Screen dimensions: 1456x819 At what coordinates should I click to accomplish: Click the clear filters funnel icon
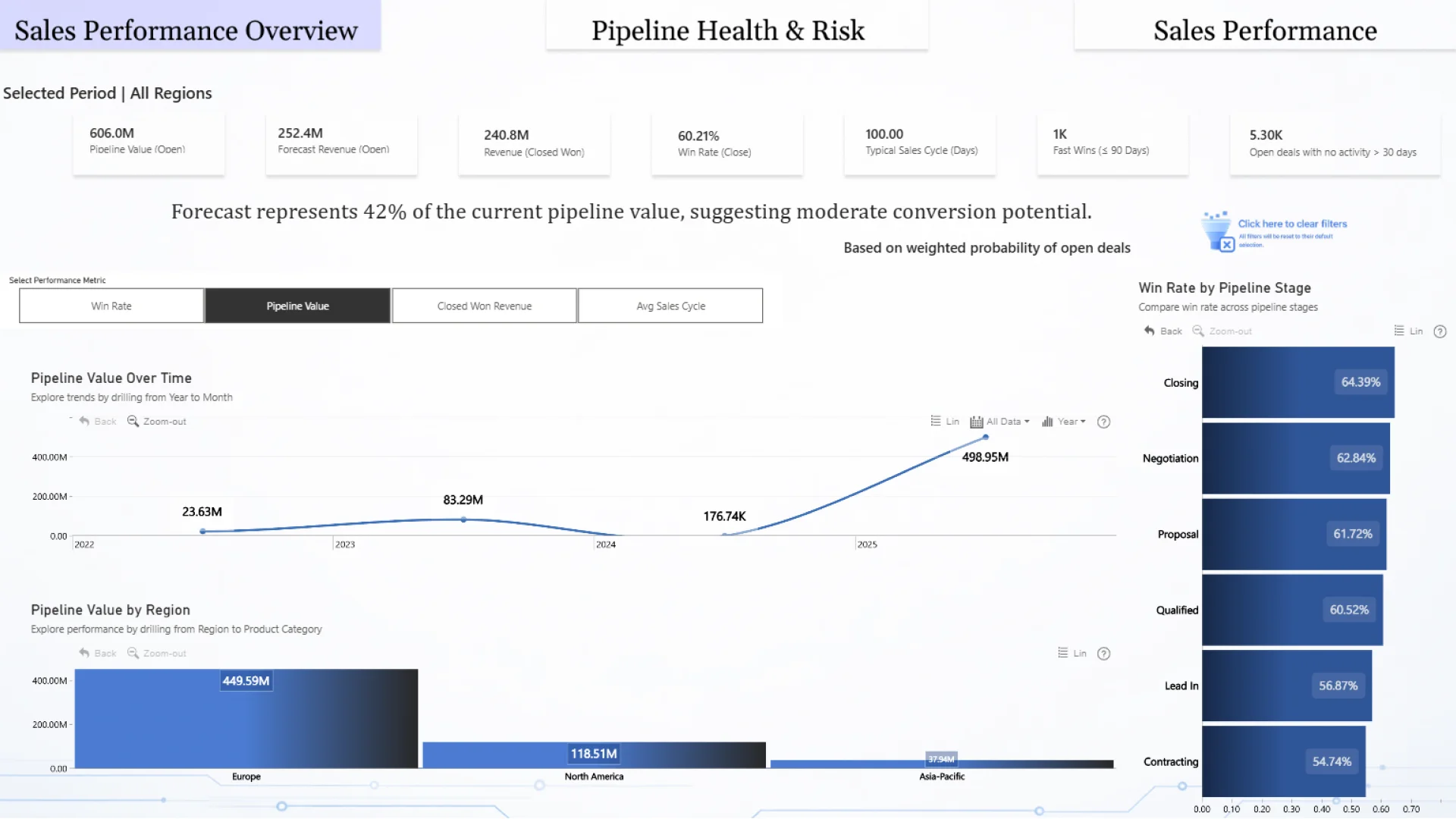[x=1218, y=232]
